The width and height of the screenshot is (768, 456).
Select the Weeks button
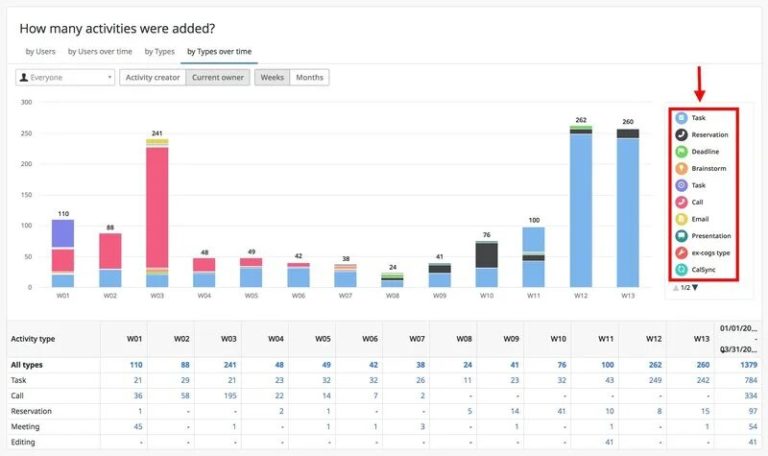pyautogui.click(x=272, y=77)
